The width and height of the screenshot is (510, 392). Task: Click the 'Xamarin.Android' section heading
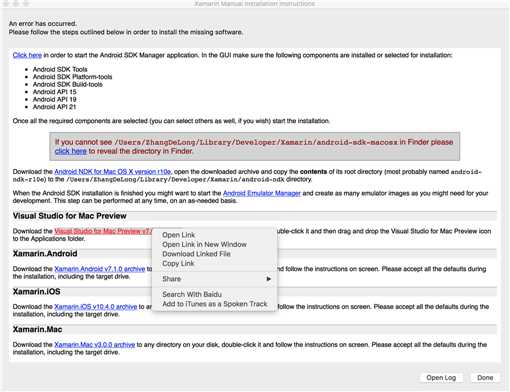45,254
